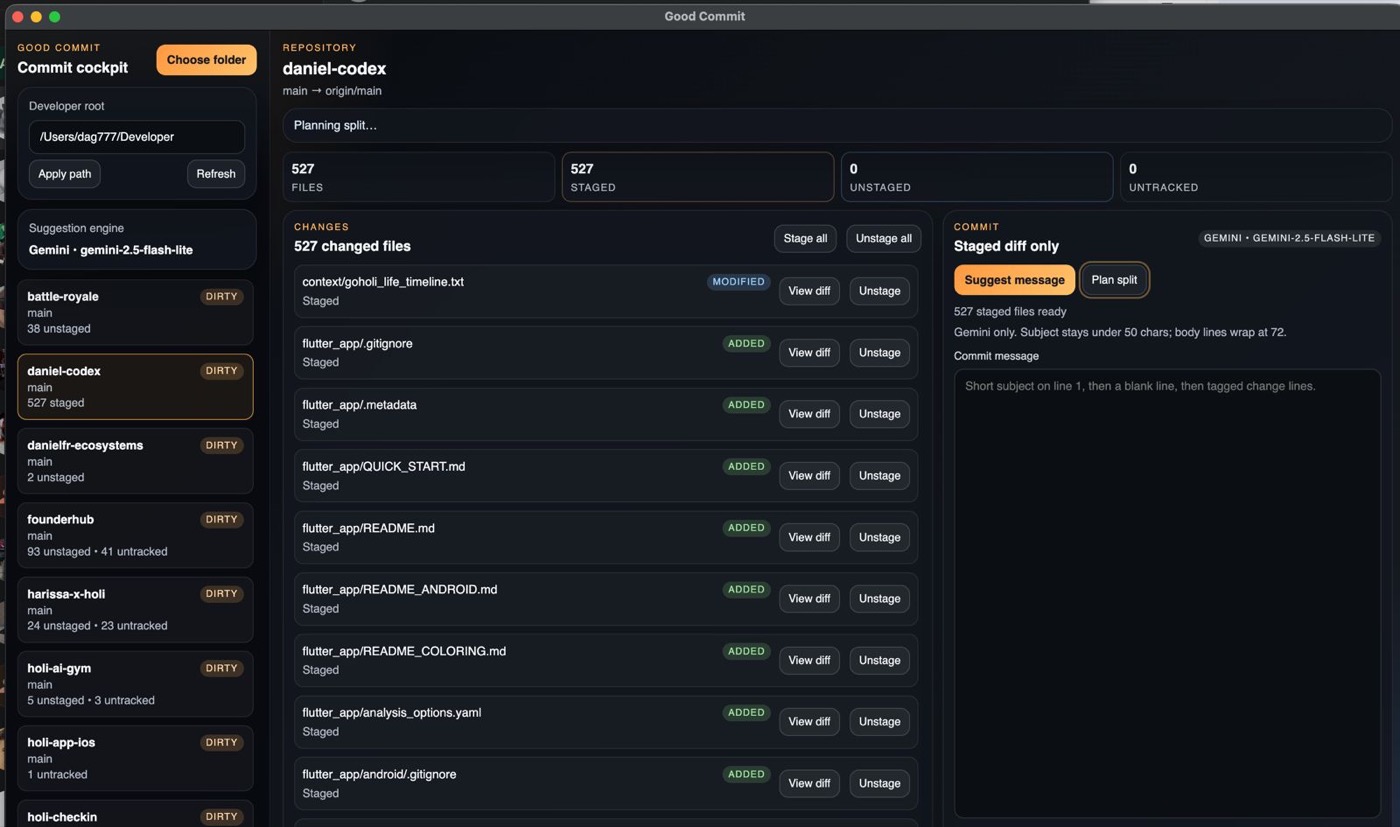This screenshot has width=1400, height=827.
Task: Select the founderhub repository
Action: tap(136, 535)
